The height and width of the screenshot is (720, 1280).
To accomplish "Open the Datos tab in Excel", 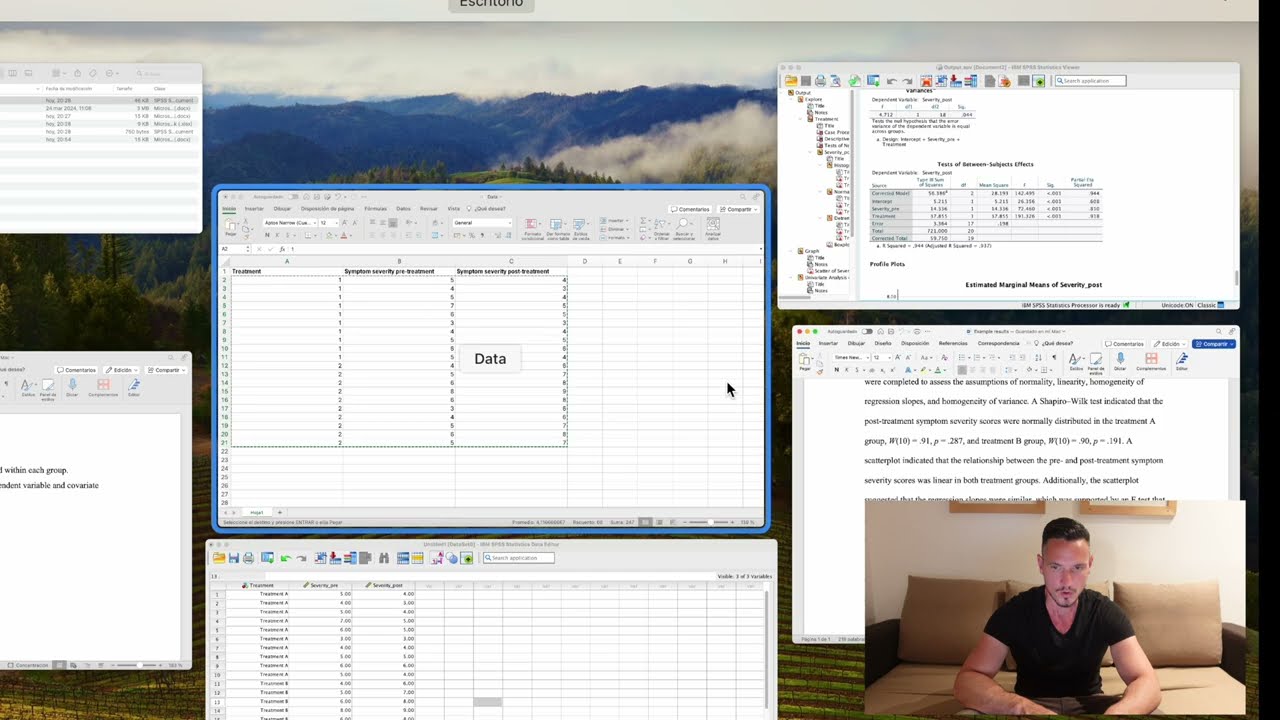I will 403,209.
